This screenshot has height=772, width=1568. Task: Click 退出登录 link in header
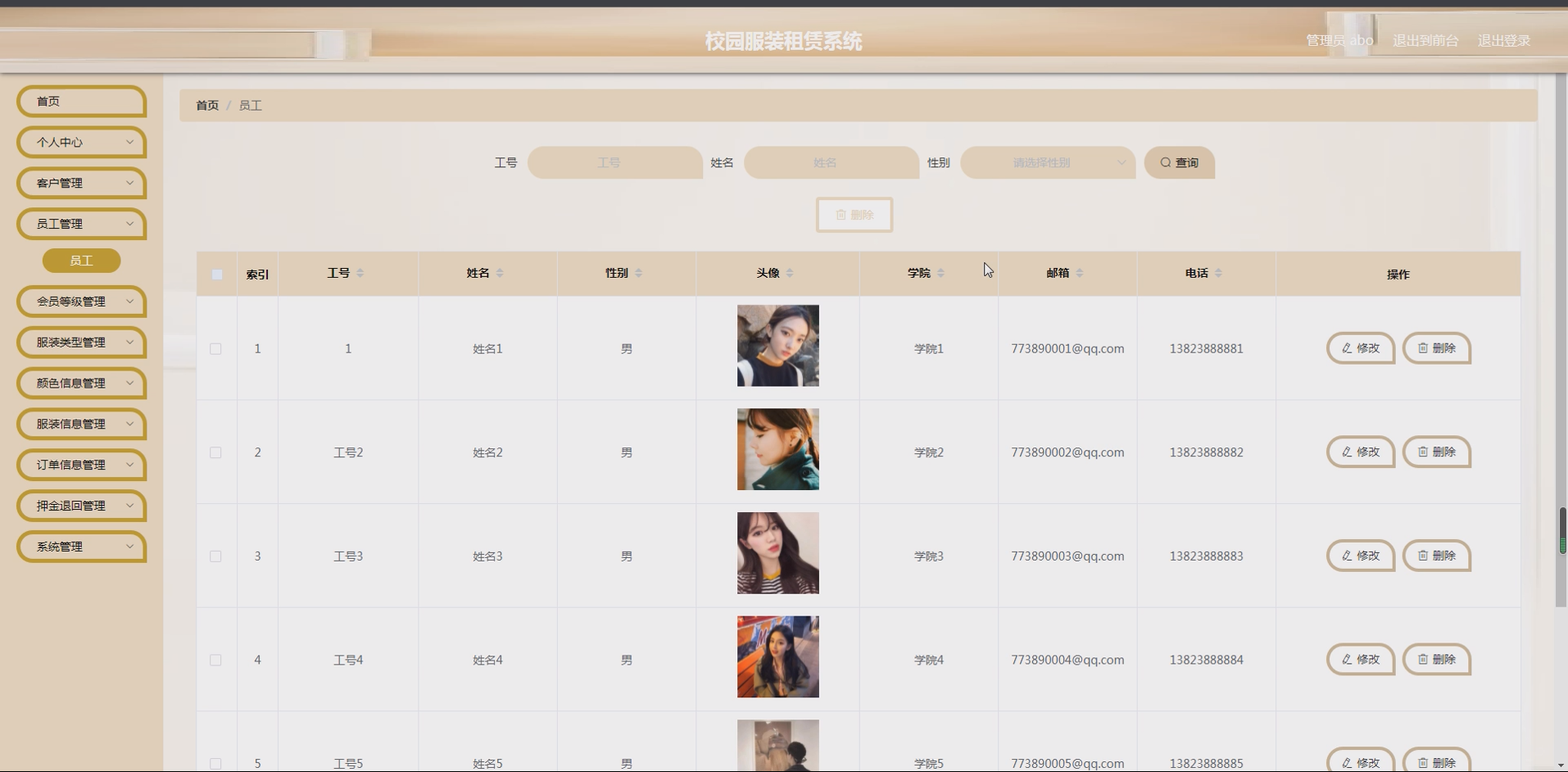click(x=1504, y=40)
